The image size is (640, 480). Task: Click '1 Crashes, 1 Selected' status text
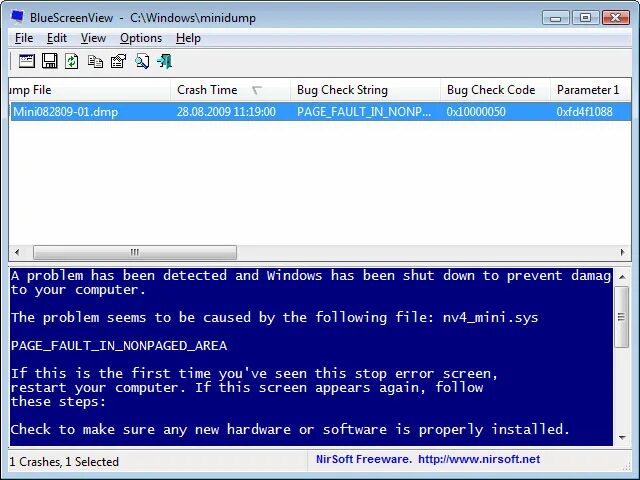(64, 462)
